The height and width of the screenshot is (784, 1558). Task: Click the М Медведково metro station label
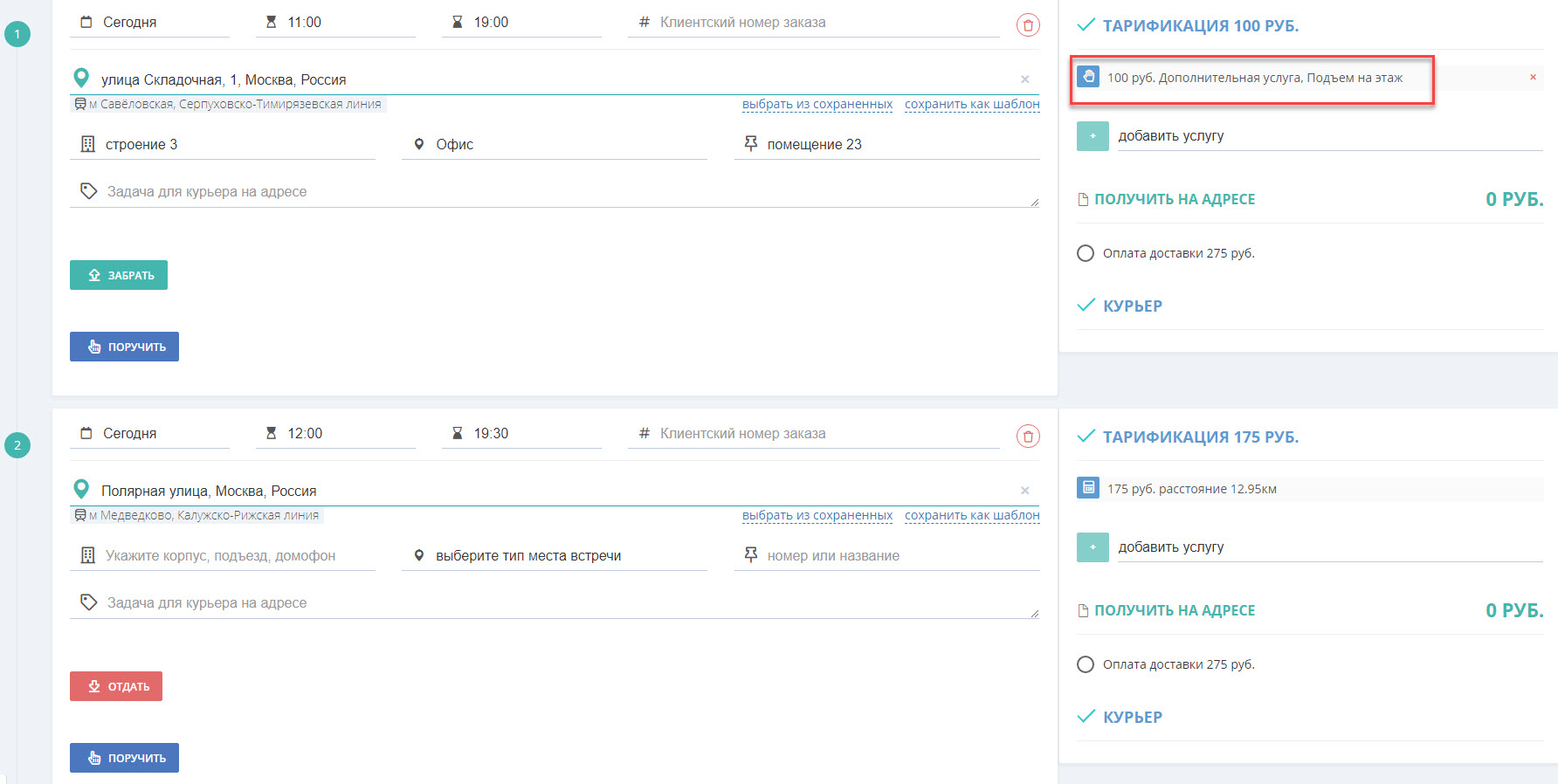point(197,515)
